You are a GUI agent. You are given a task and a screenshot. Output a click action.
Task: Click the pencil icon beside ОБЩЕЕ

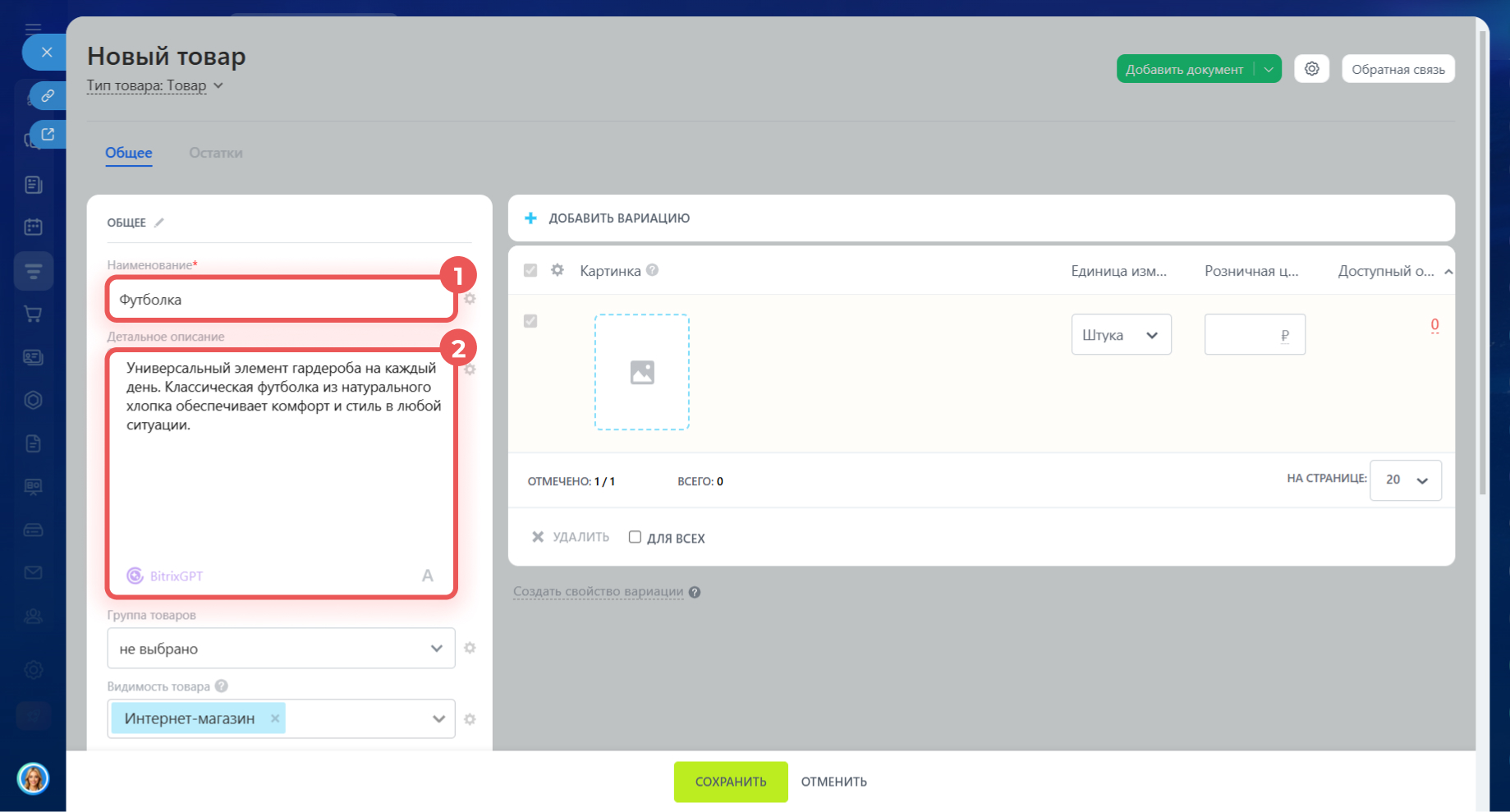click(159, 222)
